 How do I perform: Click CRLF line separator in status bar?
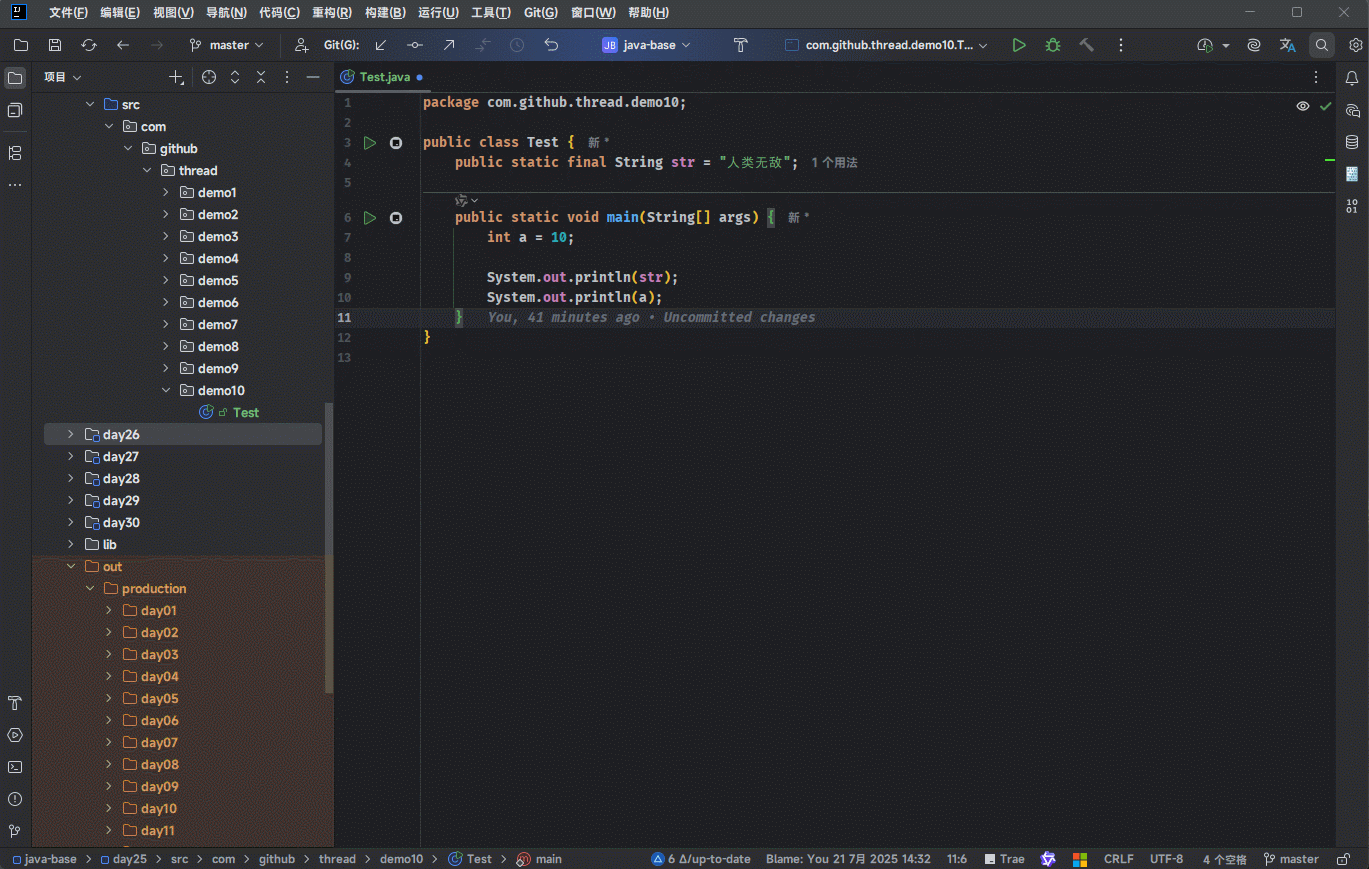click(x=1118, y=859)
